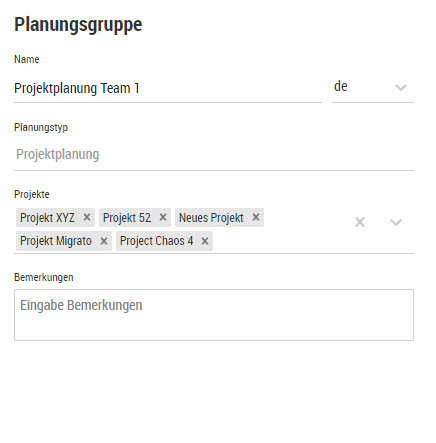The image size is (436, 443).
Task: Click the Planungsgruppe heading
Action: (78, 25)
